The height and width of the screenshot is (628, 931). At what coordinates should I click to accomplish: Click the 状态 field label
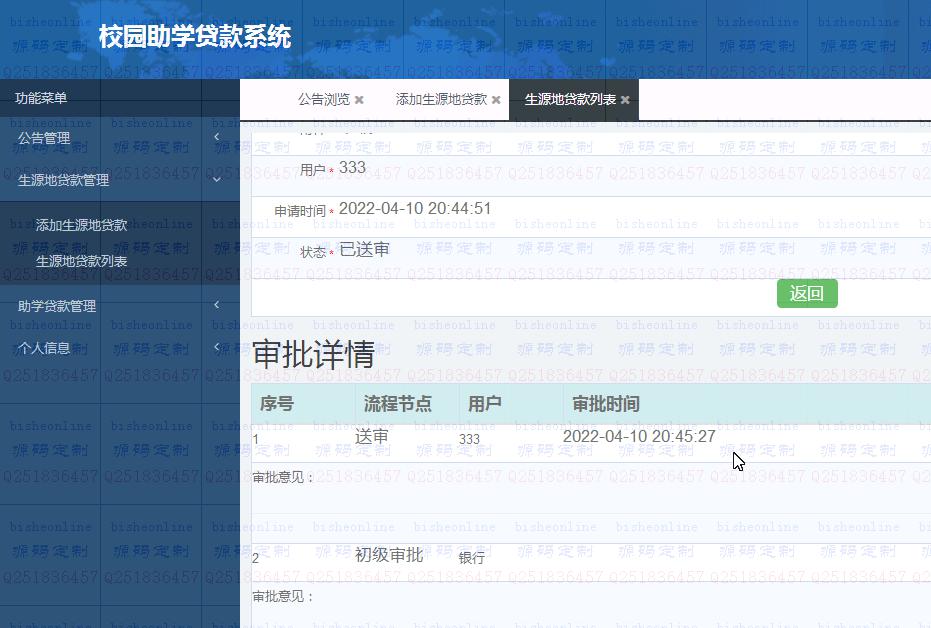click(313, 252)
